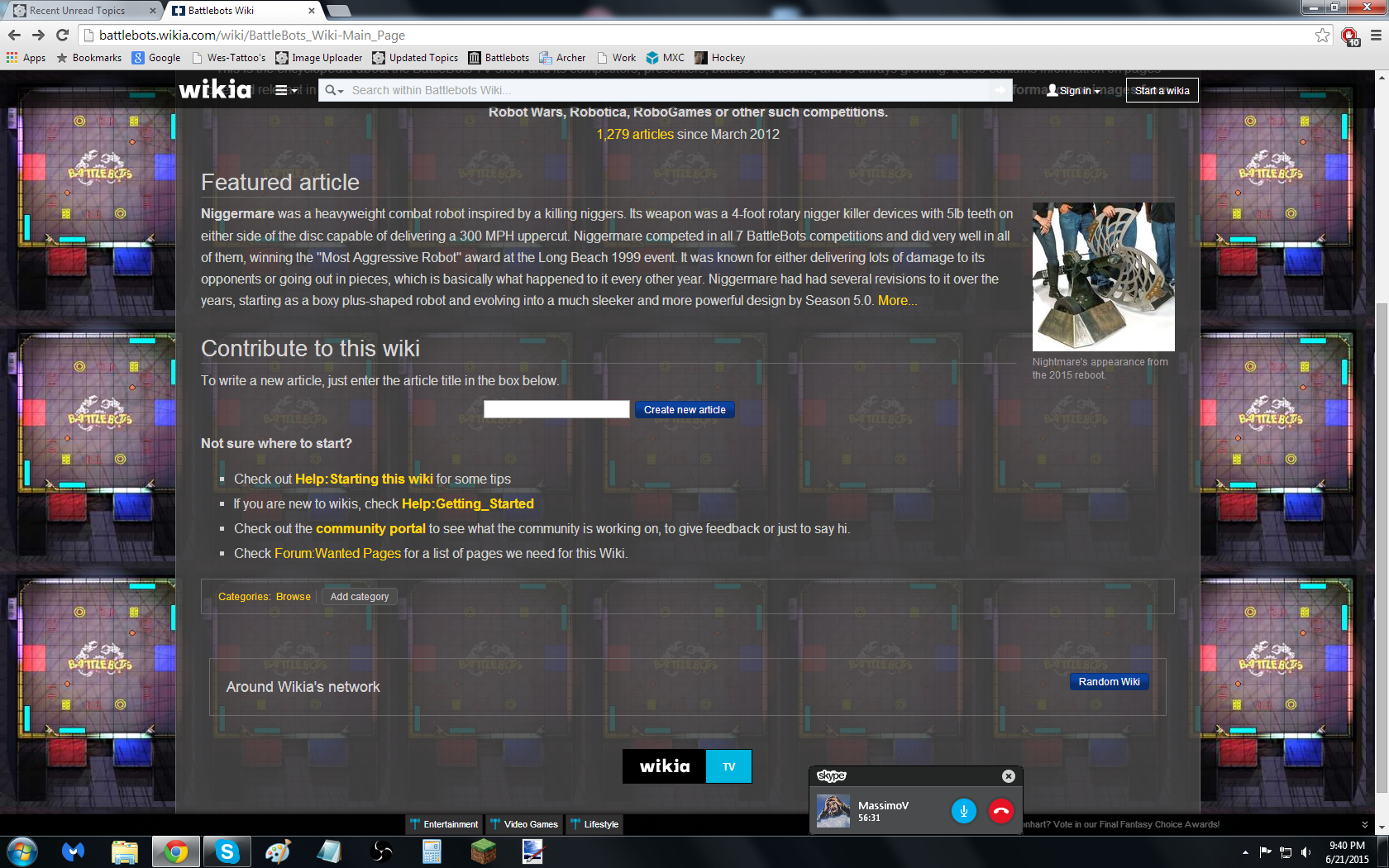Open the Work bookmark folder
Screen dimensions: 1389x868
[x=616, y=58]
